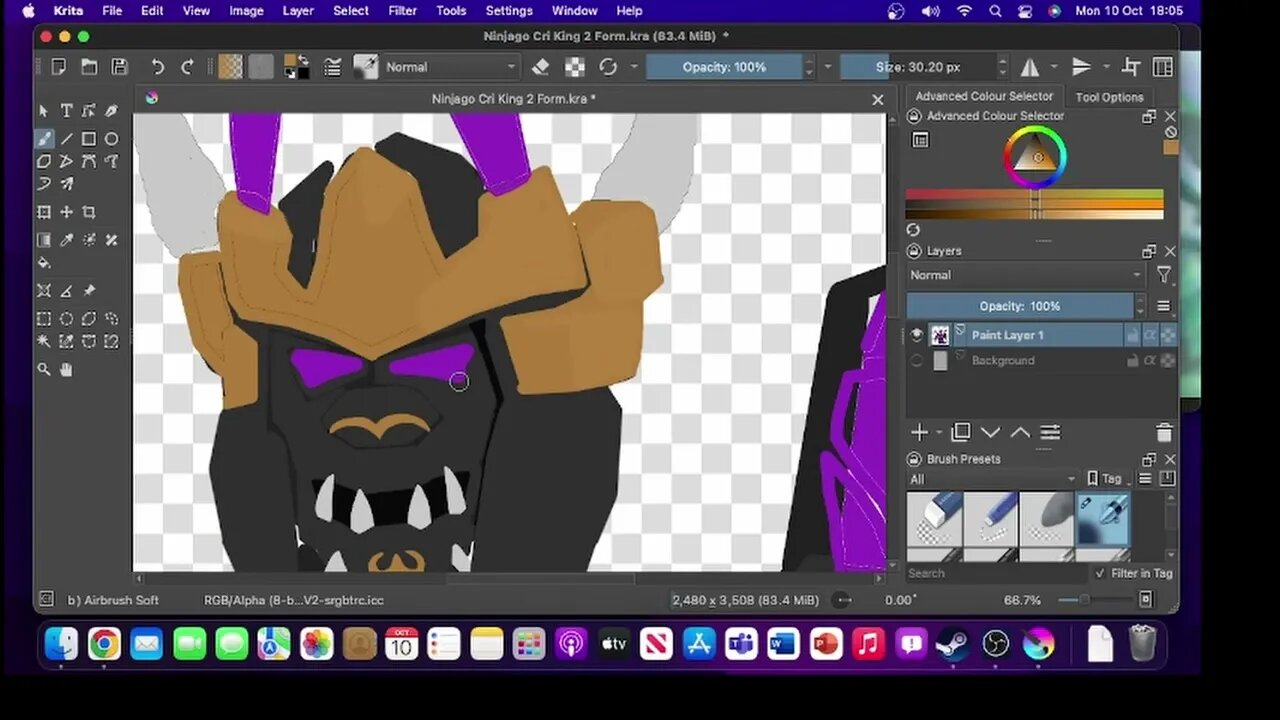Viewport: 1280px width, 720px height.
Task: Delete the layer with the trash icon
Action: [1164, 433]
